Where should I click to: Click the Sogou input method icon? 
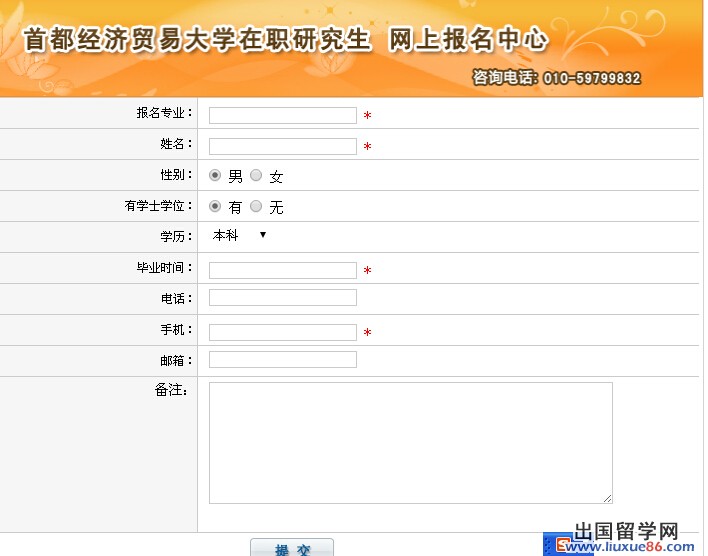click(562, 546)
